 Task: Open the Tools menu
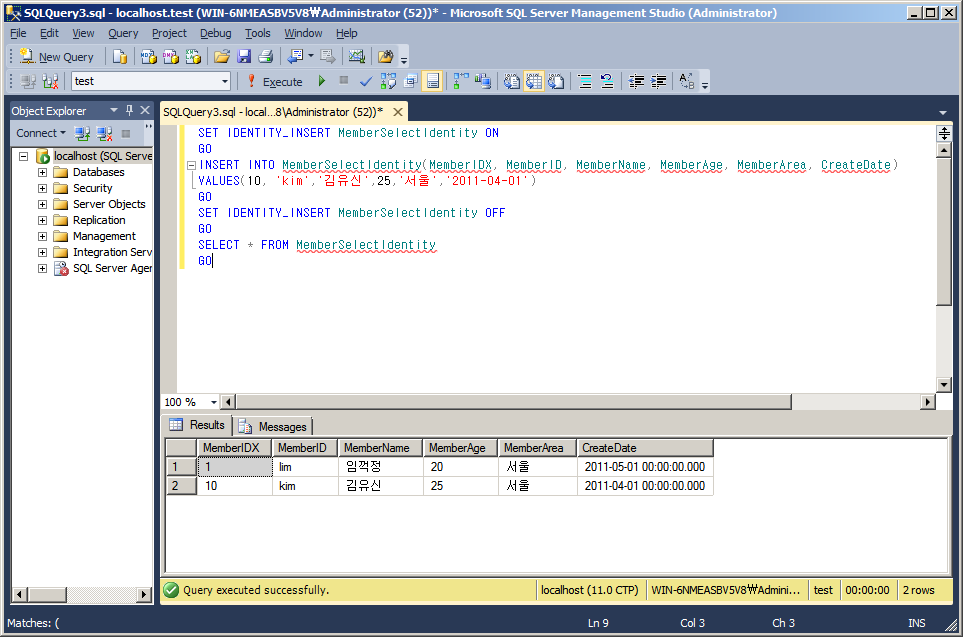[257, 33]
